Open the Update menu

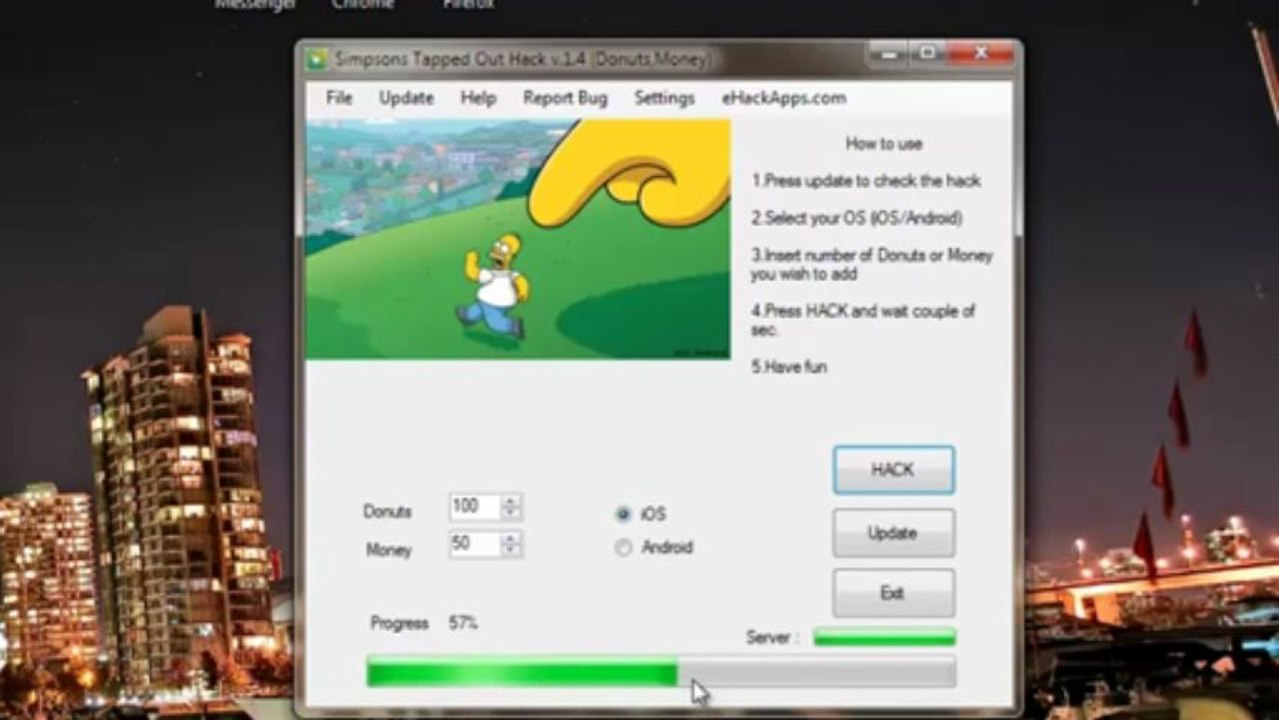pos(406,98)
